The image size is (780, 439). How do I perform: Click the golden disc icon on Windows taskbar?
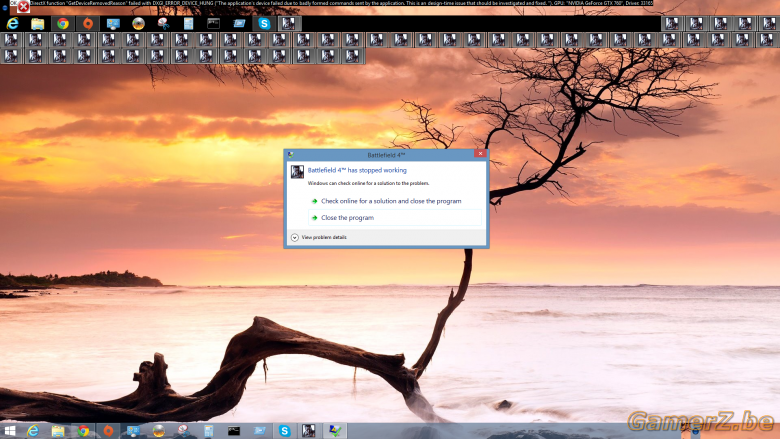[x=158, y=431]
